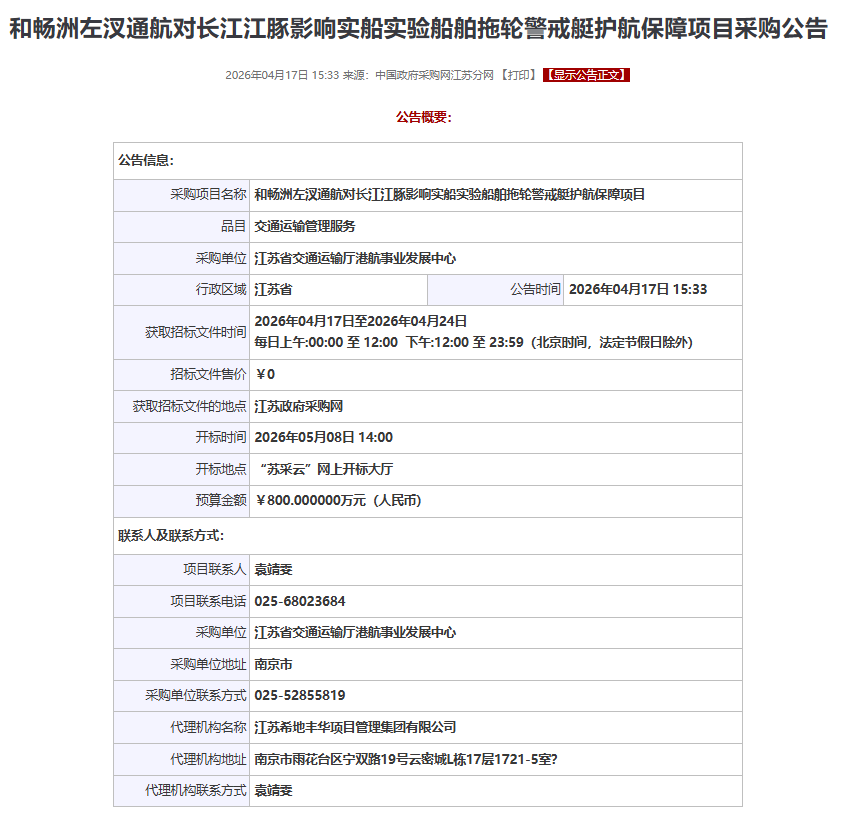Click the source 中国政府采购网江苏分网 text
This screenshot has height=830, width=868.
pyautogui.click(x=434, y=75)
